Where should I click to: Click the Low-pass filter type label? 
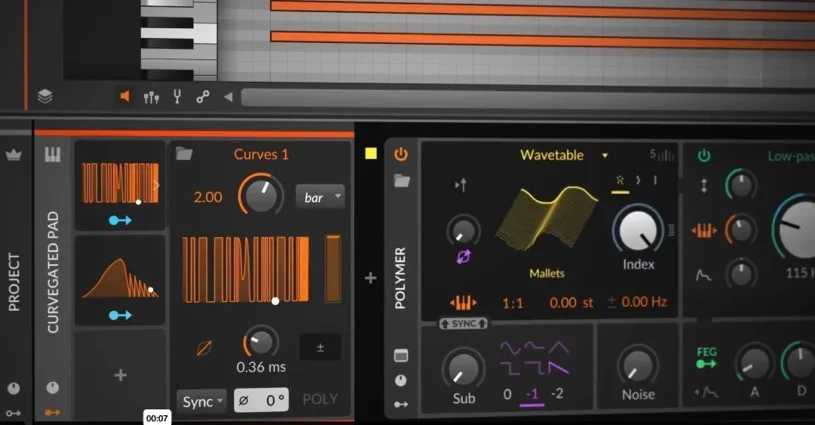tap(791, 156)
